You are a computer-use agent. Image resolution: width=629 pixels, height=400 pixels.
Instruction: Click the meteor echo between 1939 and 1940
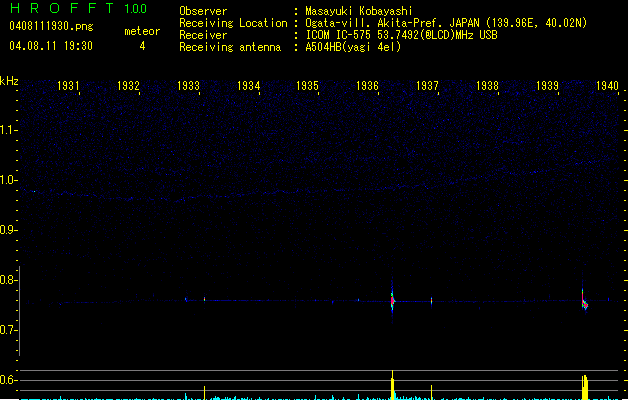pyautogui.click(x=584, y=301)
